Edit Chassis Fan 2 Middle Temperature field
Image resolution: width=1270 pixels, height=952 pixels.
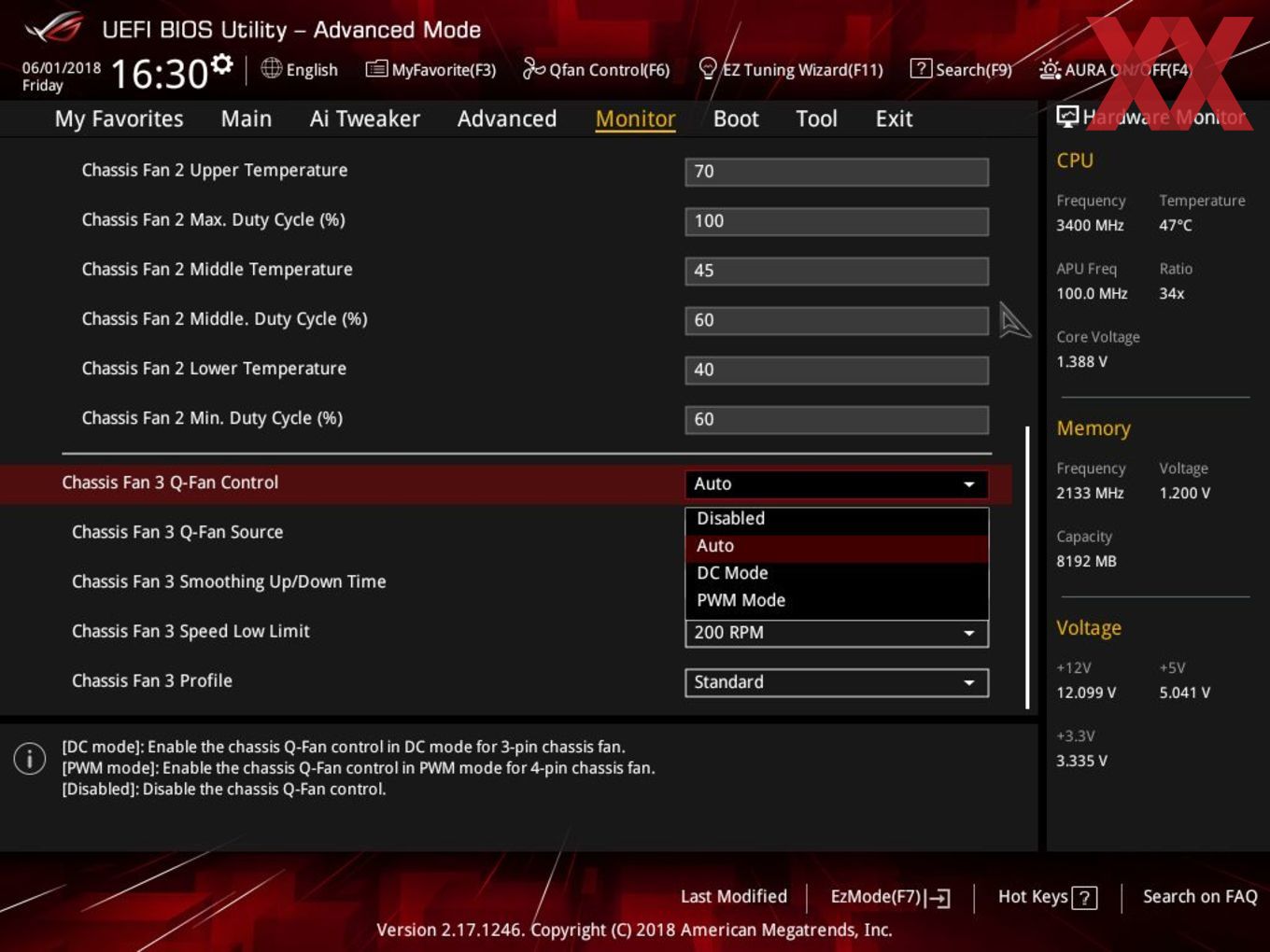click(837, 271)
